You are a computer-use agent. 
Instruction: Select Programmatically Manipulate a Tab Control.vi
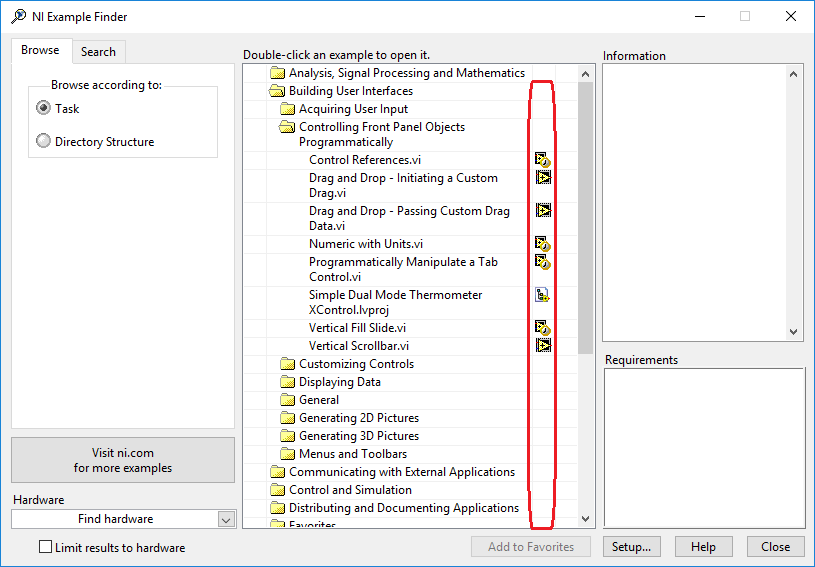coord(403,270)
